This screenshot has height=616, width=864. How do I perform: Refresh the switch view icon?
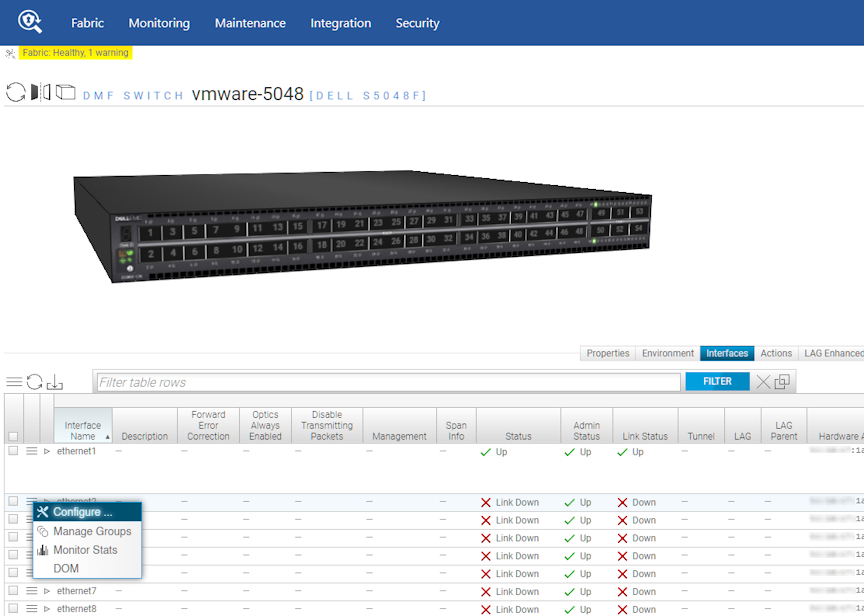[x=15, y=92]
